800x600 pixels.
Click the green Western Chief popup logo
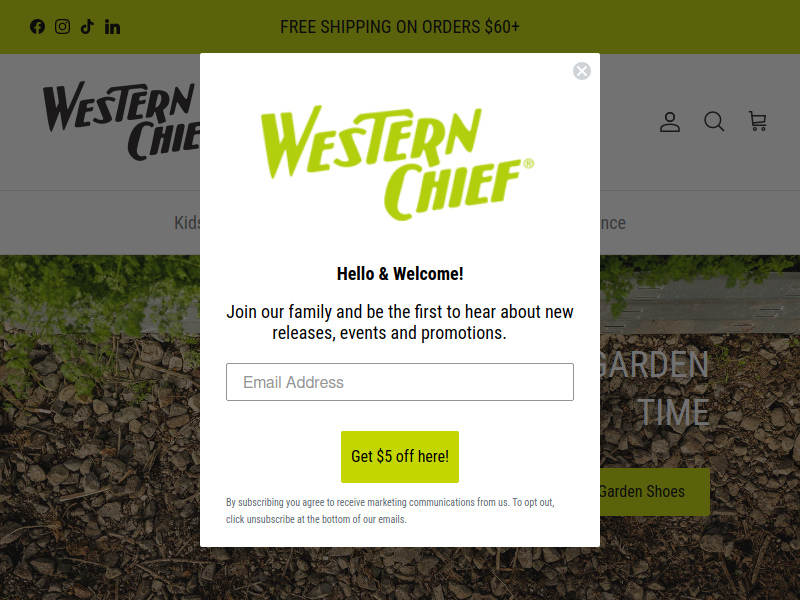[x=397, y=163]
